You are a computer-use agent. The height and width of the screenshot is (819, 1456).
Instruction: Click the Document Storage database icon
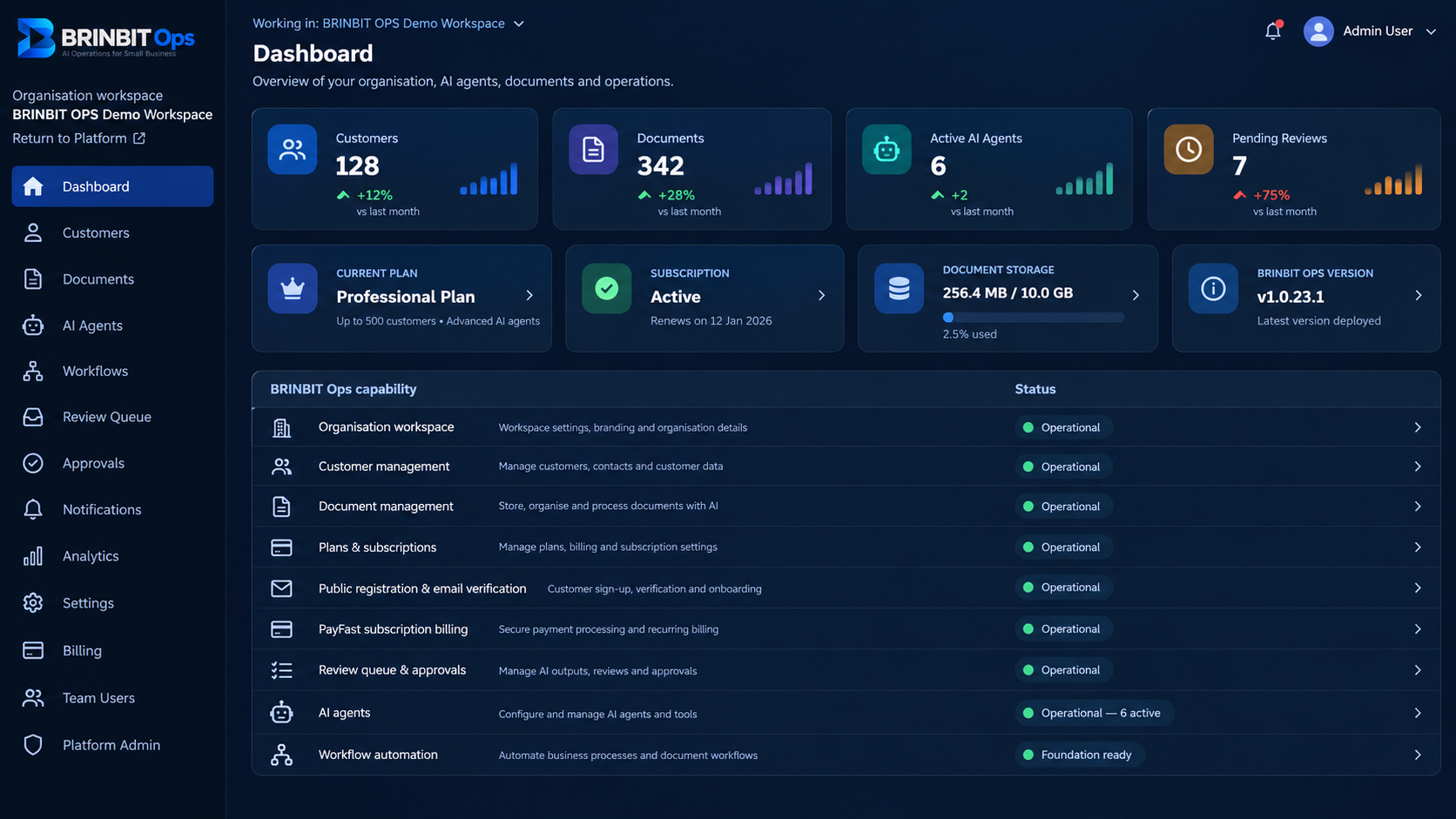click(899, 288)
